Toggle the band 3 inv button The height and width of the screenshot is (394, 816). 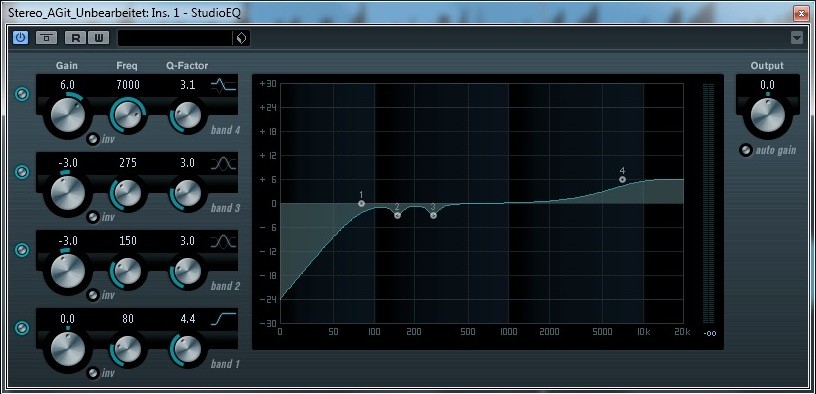93,217
